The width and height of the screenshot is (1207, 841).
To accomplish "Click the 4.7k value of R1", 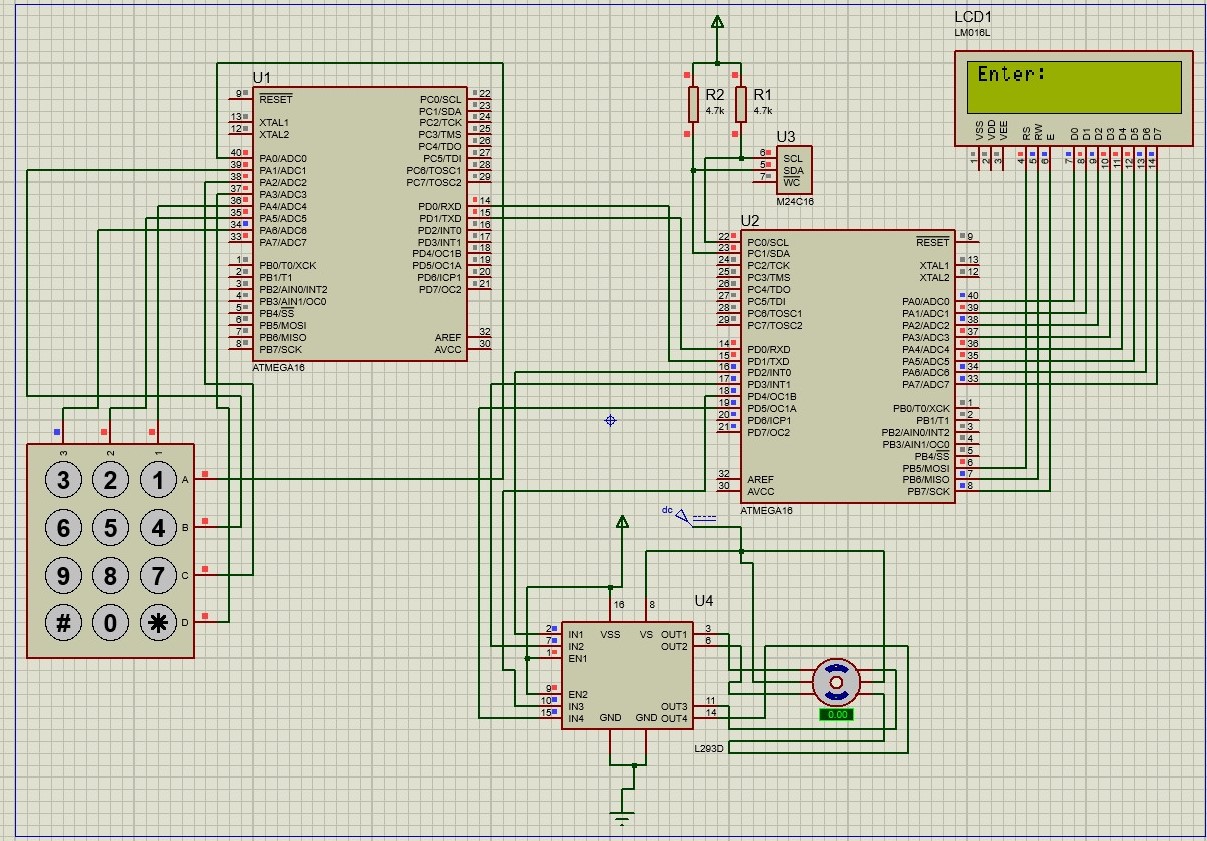I will [763, 111].
